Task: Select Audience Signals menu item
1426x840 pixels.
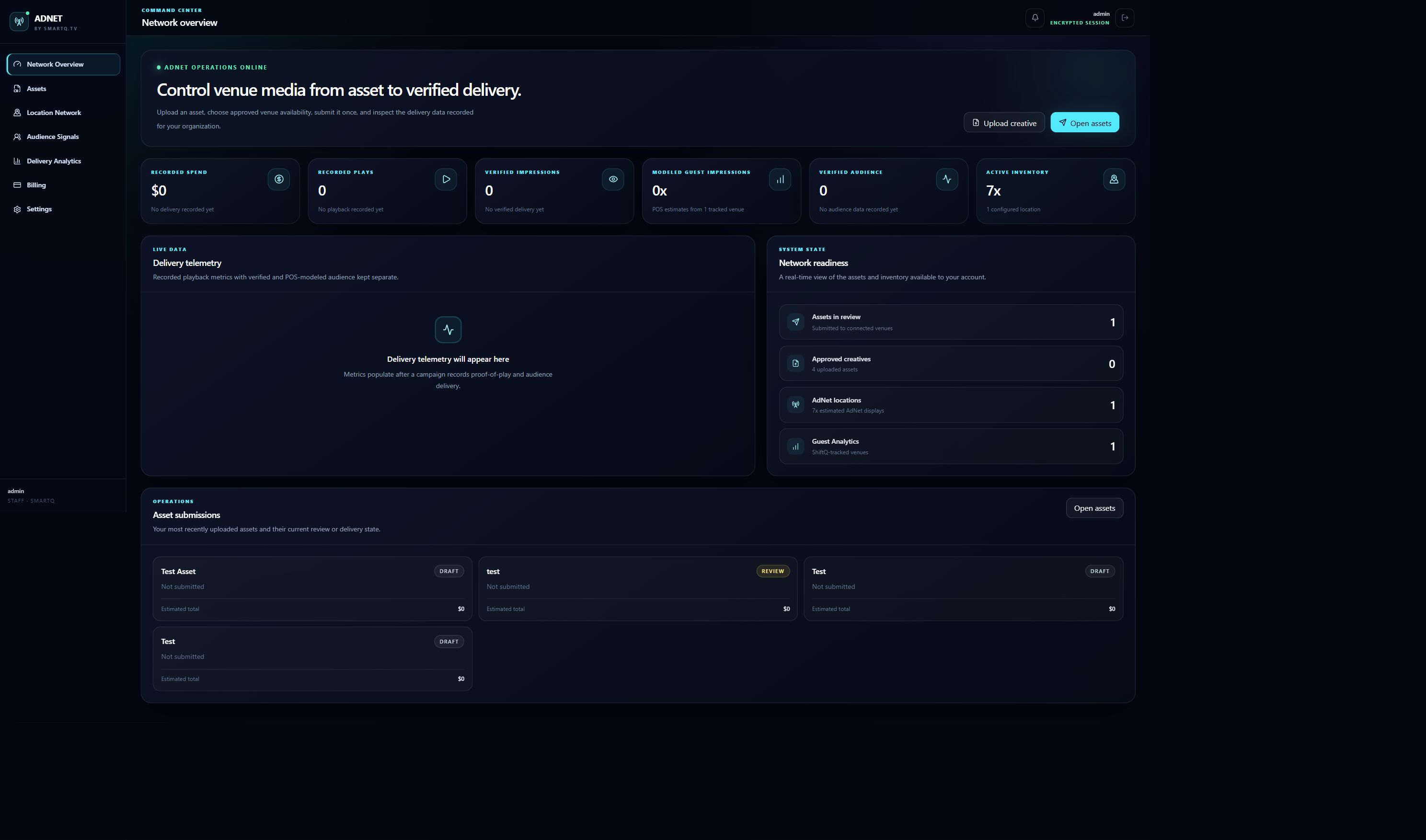Action: pyautogui.click(x=63, y=137)
